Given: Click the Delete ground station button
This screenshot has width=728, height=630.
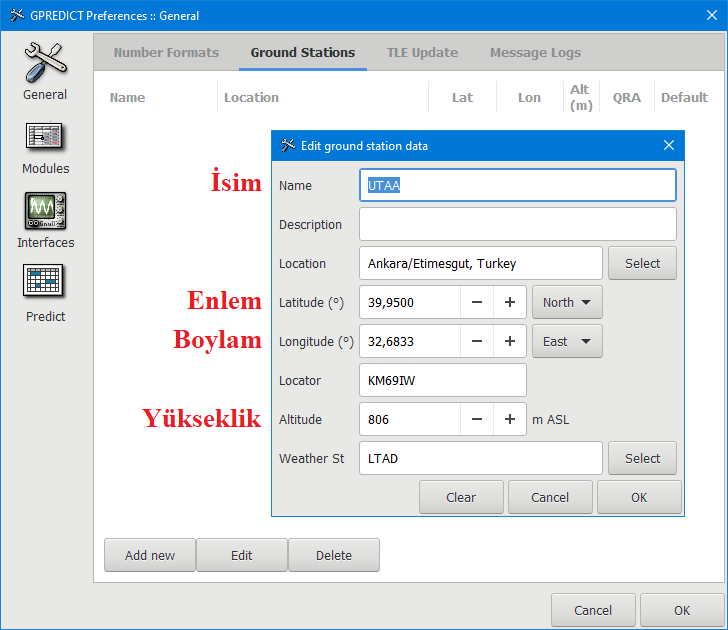Looking at the screenshot, I should point(334,555).
